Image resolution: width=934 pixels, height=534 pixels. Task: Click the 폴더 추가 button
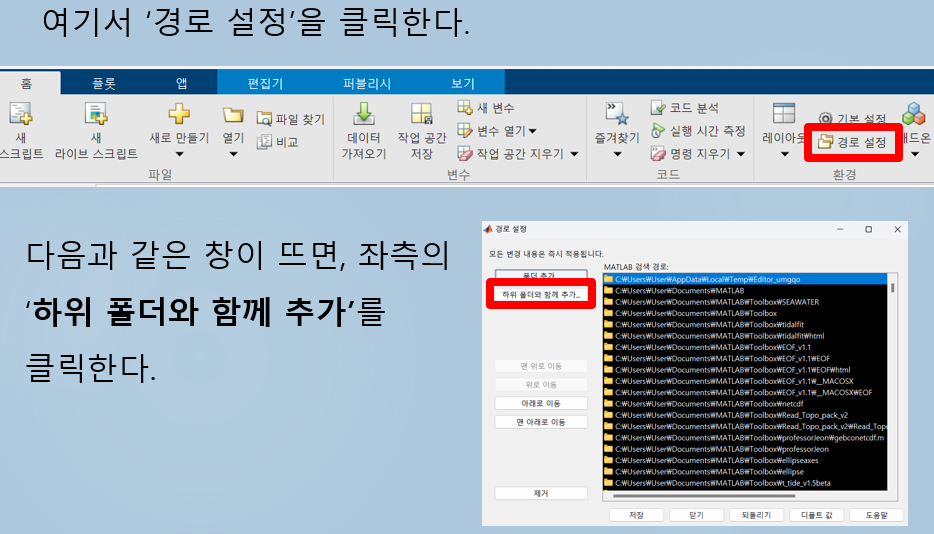coord(541,275)
